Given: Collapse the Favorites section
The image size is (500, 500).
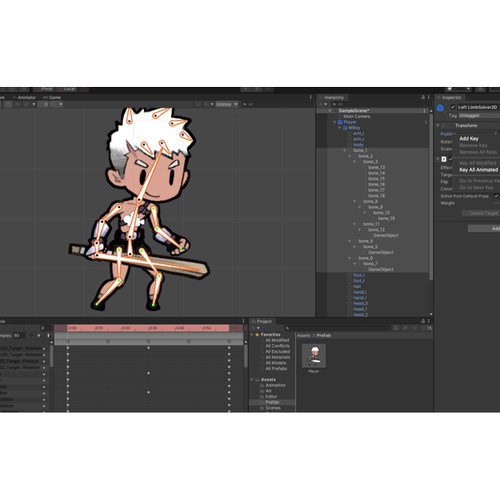Looking at the screenshot, I should (x=252, y=334).
